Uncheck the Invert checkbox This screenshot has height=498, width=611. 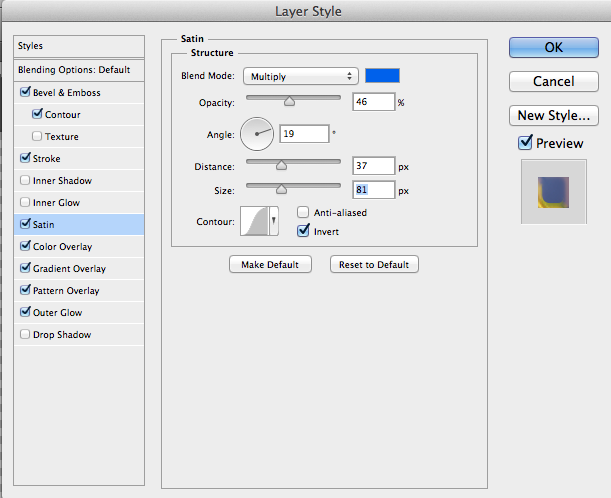coord(303,231)
